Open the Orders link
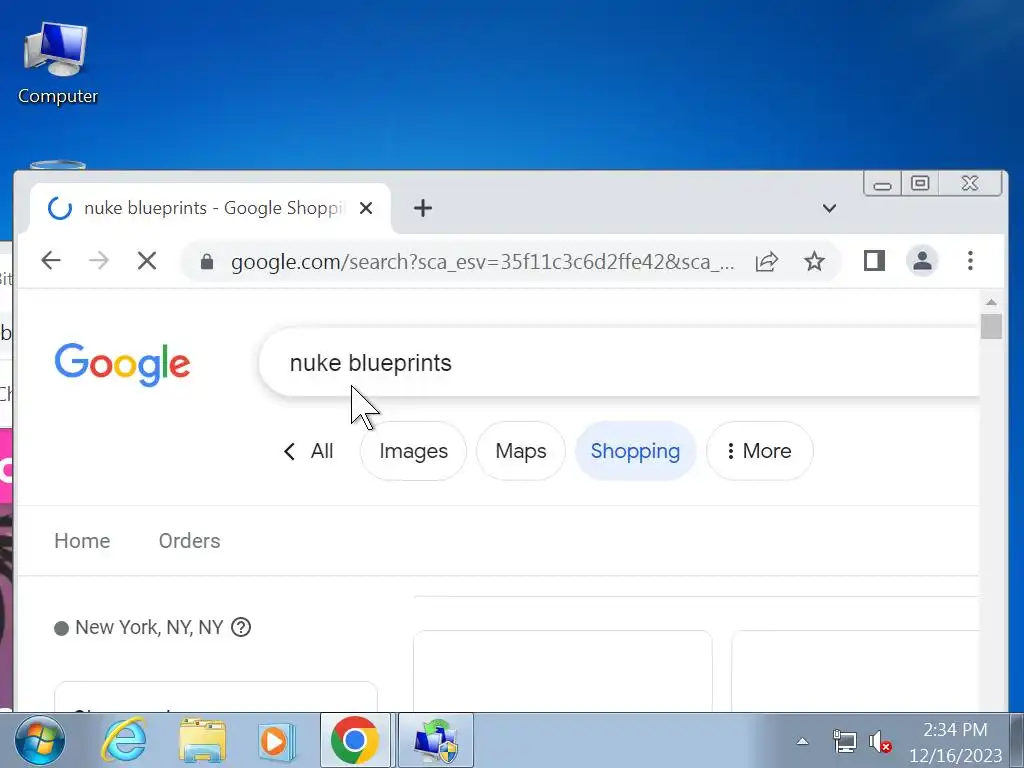Image resolution: width=1024 pixels, height=768 pixels. (189, 541)
